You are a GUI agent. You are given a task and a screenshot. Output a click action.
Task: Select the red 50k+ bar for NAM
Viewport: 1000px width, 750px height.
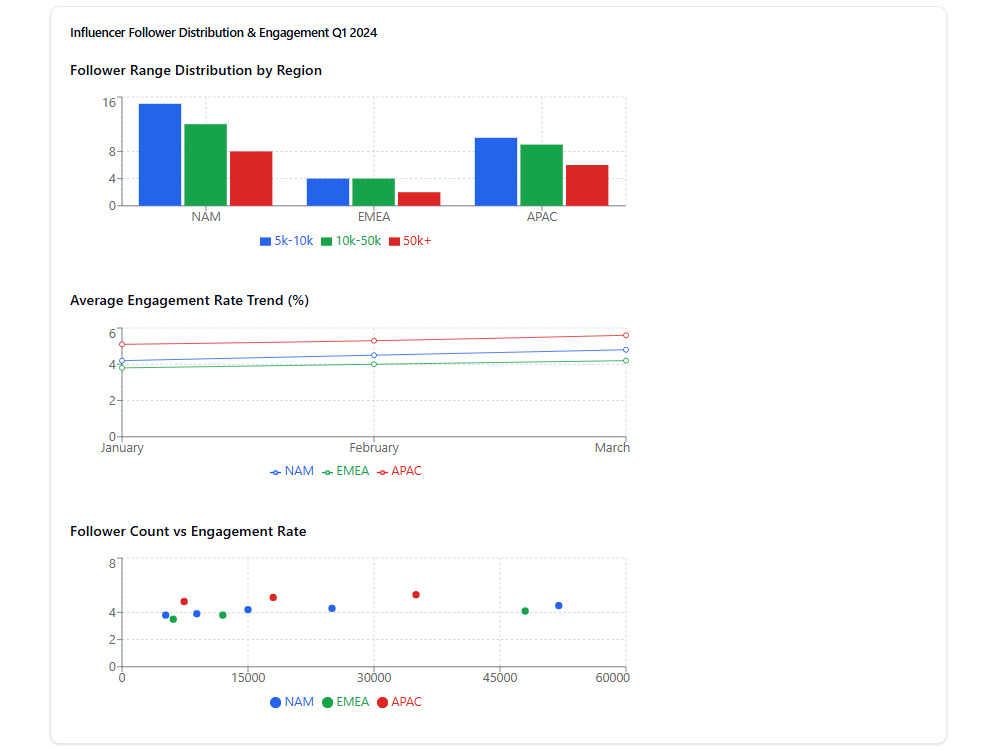251,179
